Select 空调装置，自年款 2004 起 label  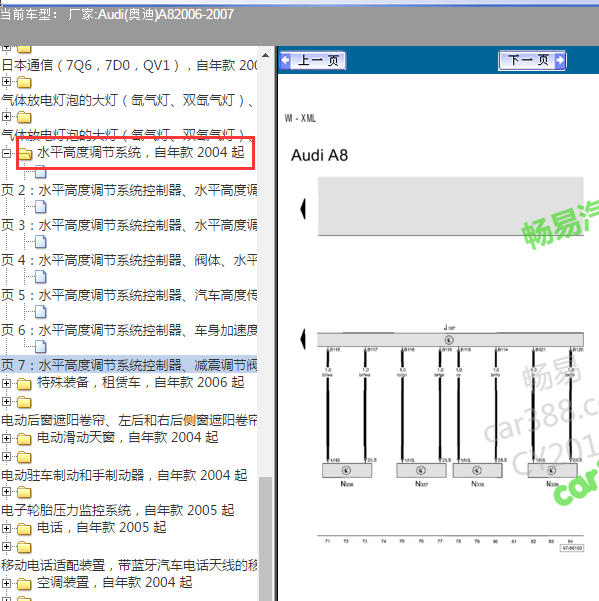click(x=115, y=582)
